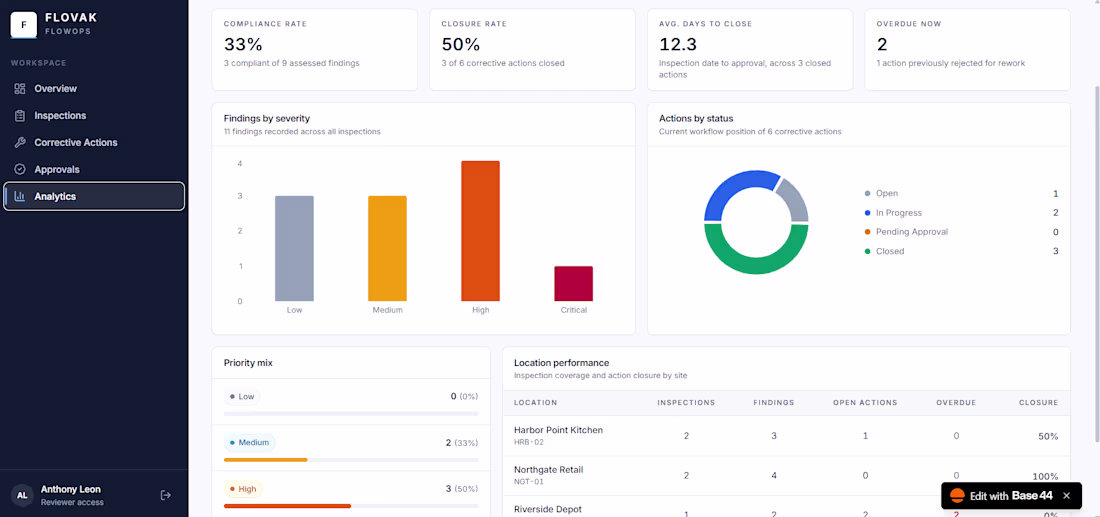The width and height of the screenshot is (1100, 517).
Task: Click the High priority progress bar
Action: (x=351, y=506)
